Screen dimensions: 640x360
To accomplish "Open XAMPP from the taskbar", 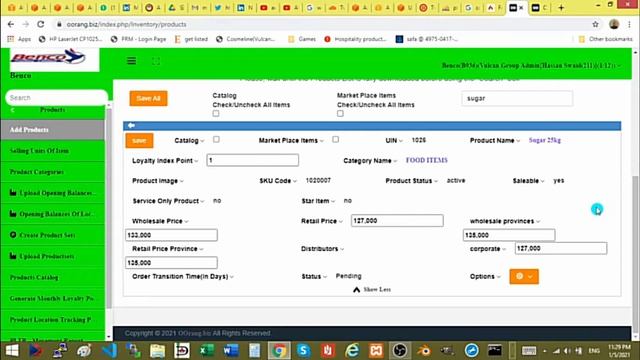I will click(376, 351).
